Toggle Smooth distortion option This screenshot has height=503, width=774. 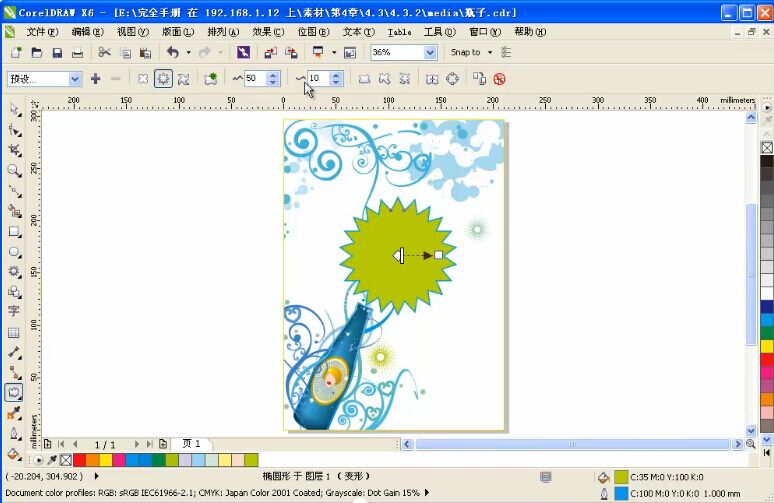click(x=385, y=79)
